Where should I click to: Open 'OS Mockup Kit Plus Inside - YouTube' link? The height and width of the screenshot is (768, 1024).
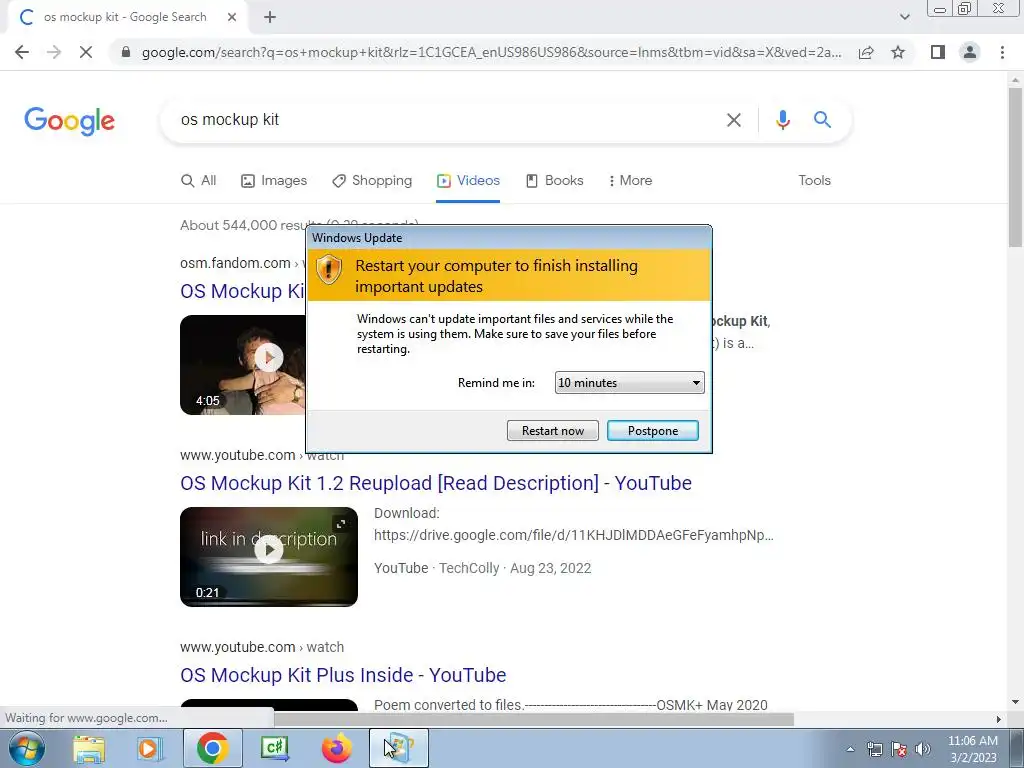(x=344, y=675)
